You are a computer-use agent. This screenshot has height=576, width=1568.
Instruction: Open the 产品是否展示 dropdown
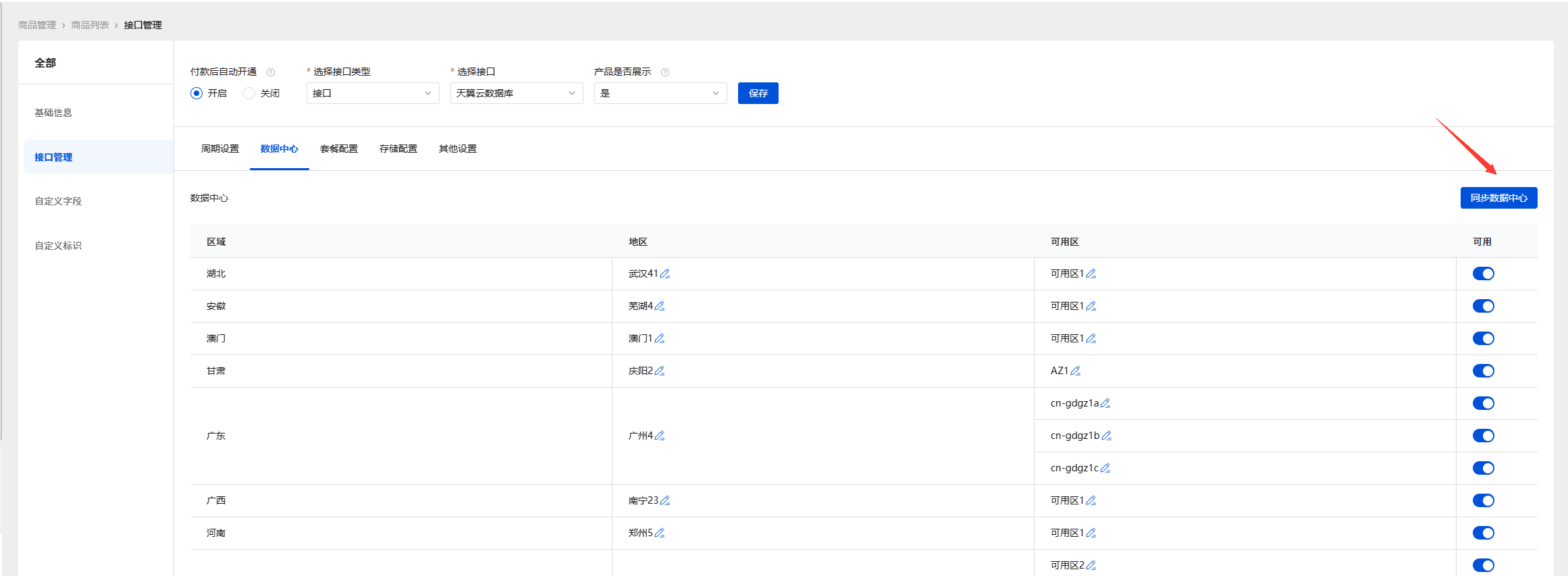pyautogui.click(x=660, y=93)
